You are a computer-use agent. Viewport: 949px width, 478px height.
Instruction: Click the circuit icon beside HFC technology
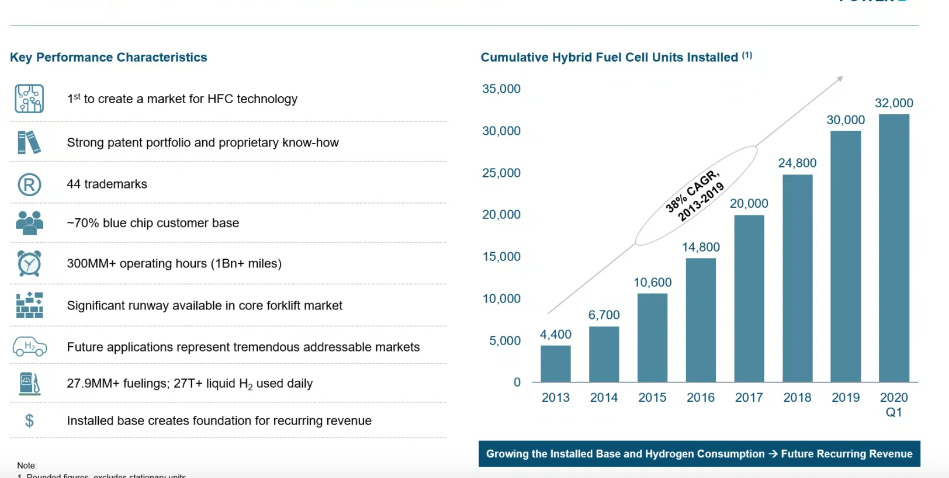tap(30, 99)
